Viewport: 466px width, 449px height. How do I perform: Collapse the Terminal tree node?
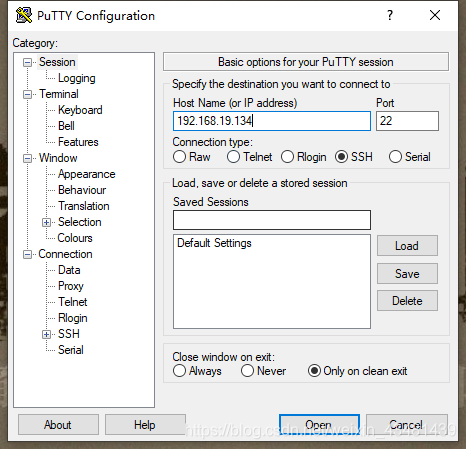tap(27, 94)
